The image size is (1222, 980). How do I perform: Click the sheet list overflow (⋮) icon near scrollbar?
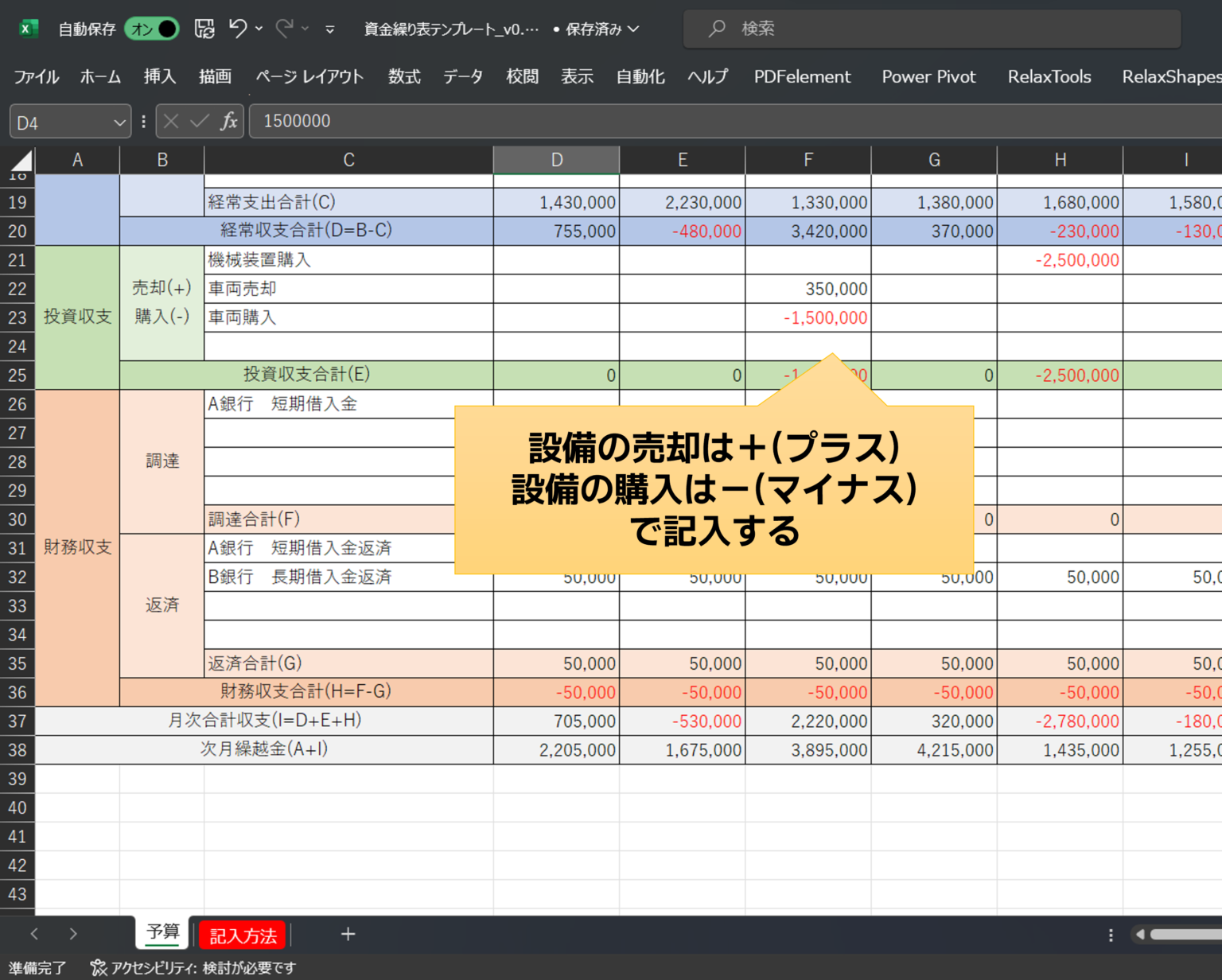(x=1111, y=934)
